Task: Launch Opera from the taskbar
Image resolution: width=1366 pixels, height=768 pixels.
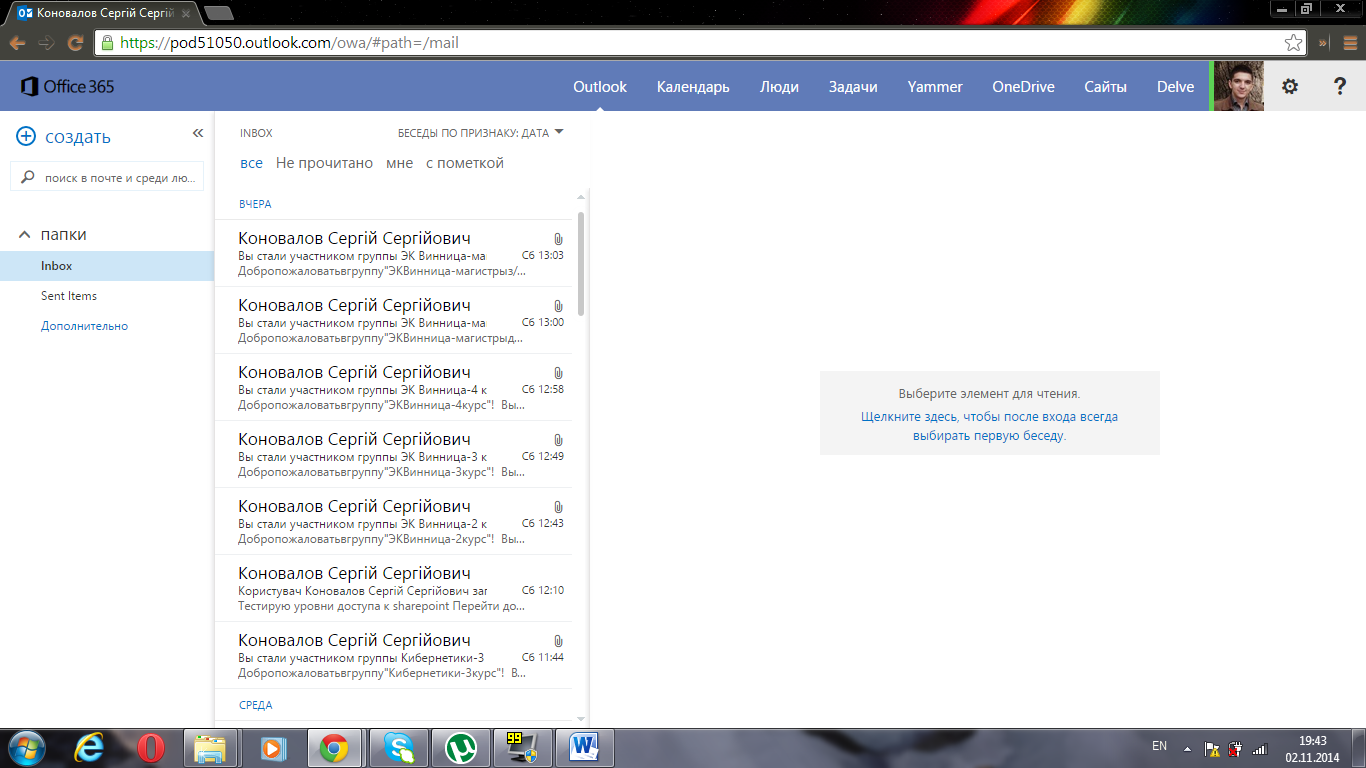Action: [151, 747]
